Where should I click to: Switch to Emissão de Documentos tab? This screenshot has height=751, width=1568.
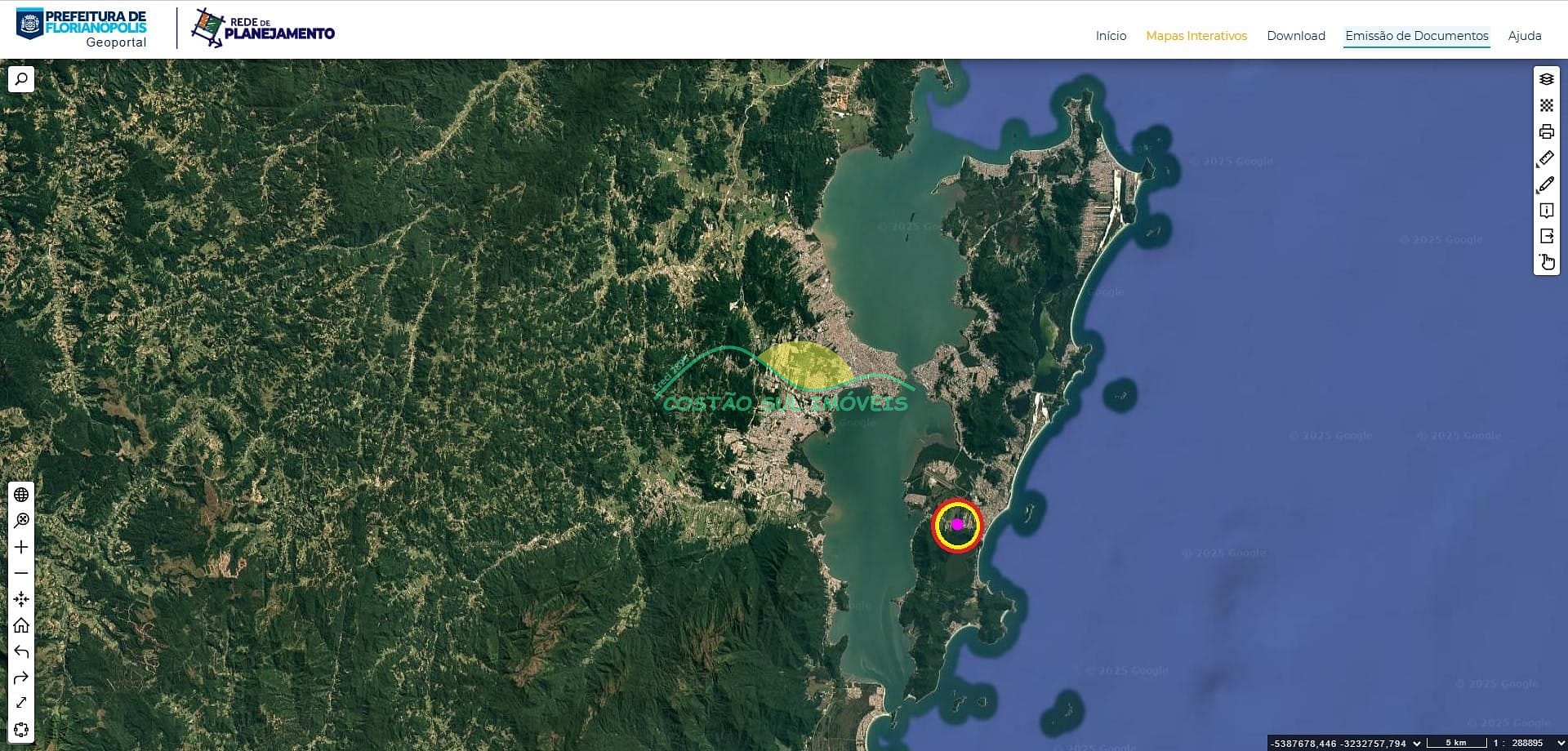point(1417,36)
